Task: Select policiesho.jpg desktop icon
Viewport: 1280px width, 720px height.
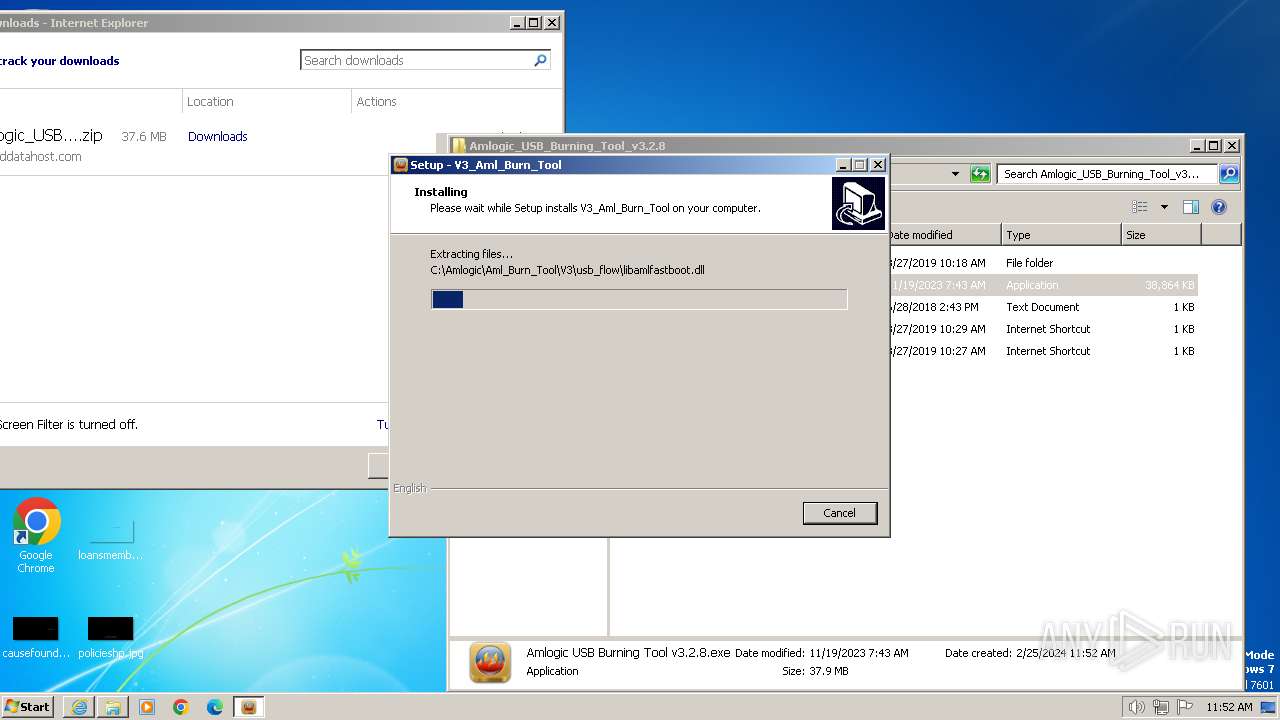Action: tap(110, 639)
